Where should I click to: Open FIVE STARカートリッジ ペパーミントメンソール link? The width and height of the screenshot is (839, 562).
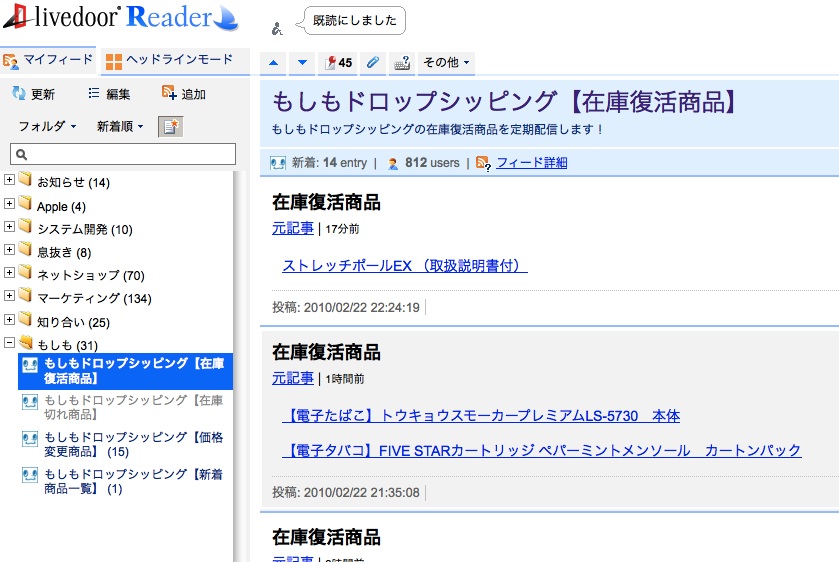click(541, 451)
